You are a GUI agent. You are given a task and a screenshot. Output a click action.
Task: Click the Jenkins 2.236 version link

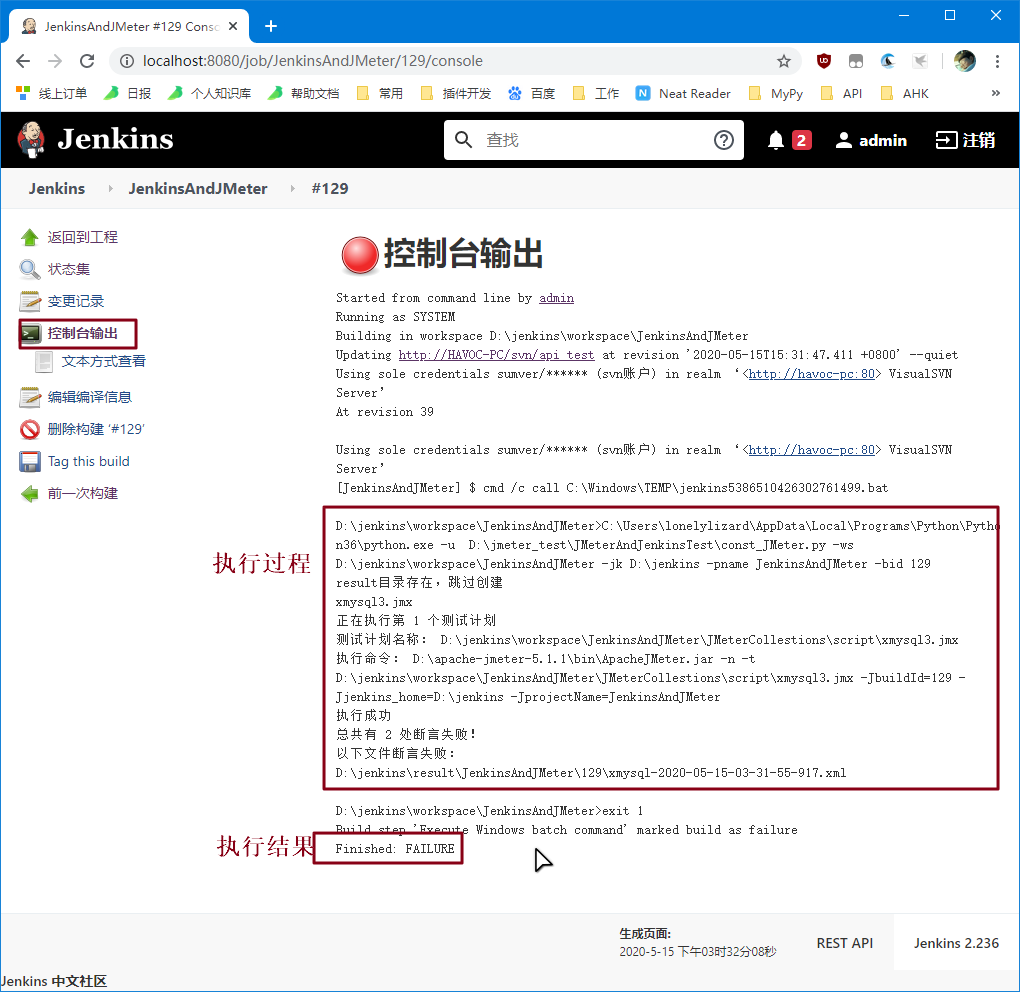956,943
